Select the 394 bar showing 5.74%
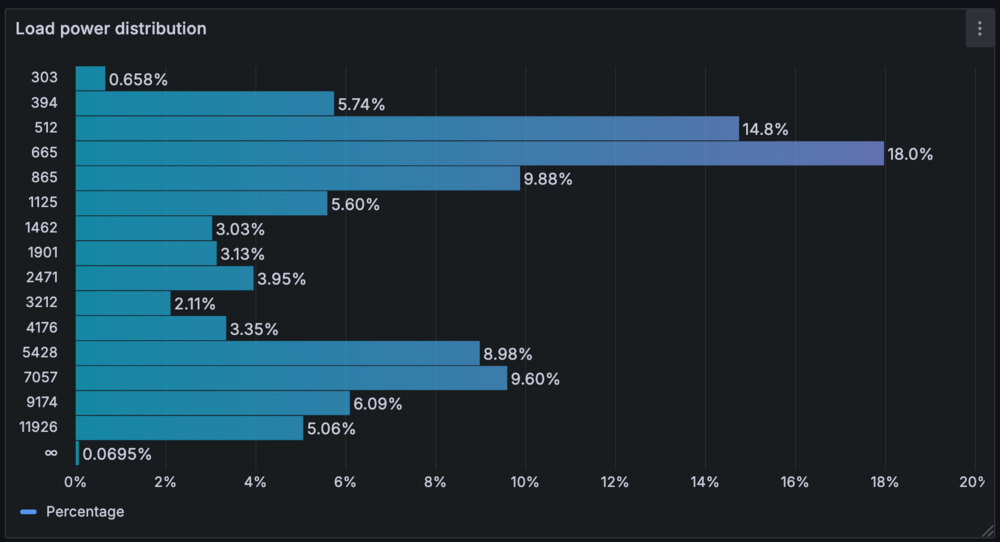Screen dimensions: 1000x542 pos(204,103)
